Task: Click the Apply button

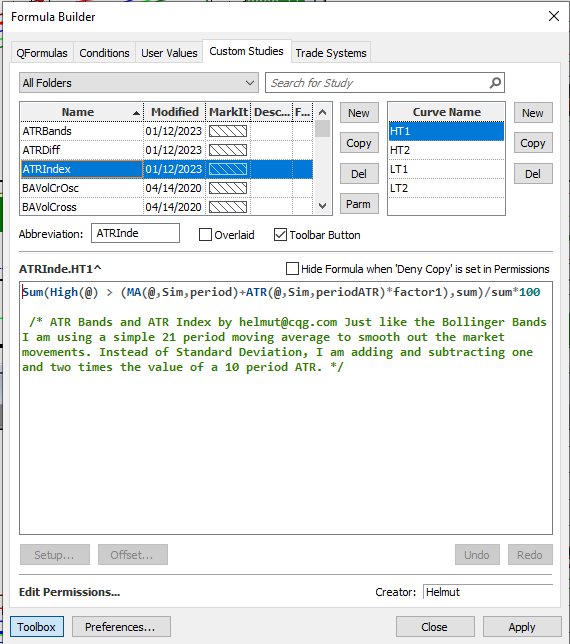Action: (x=522, y=627)
